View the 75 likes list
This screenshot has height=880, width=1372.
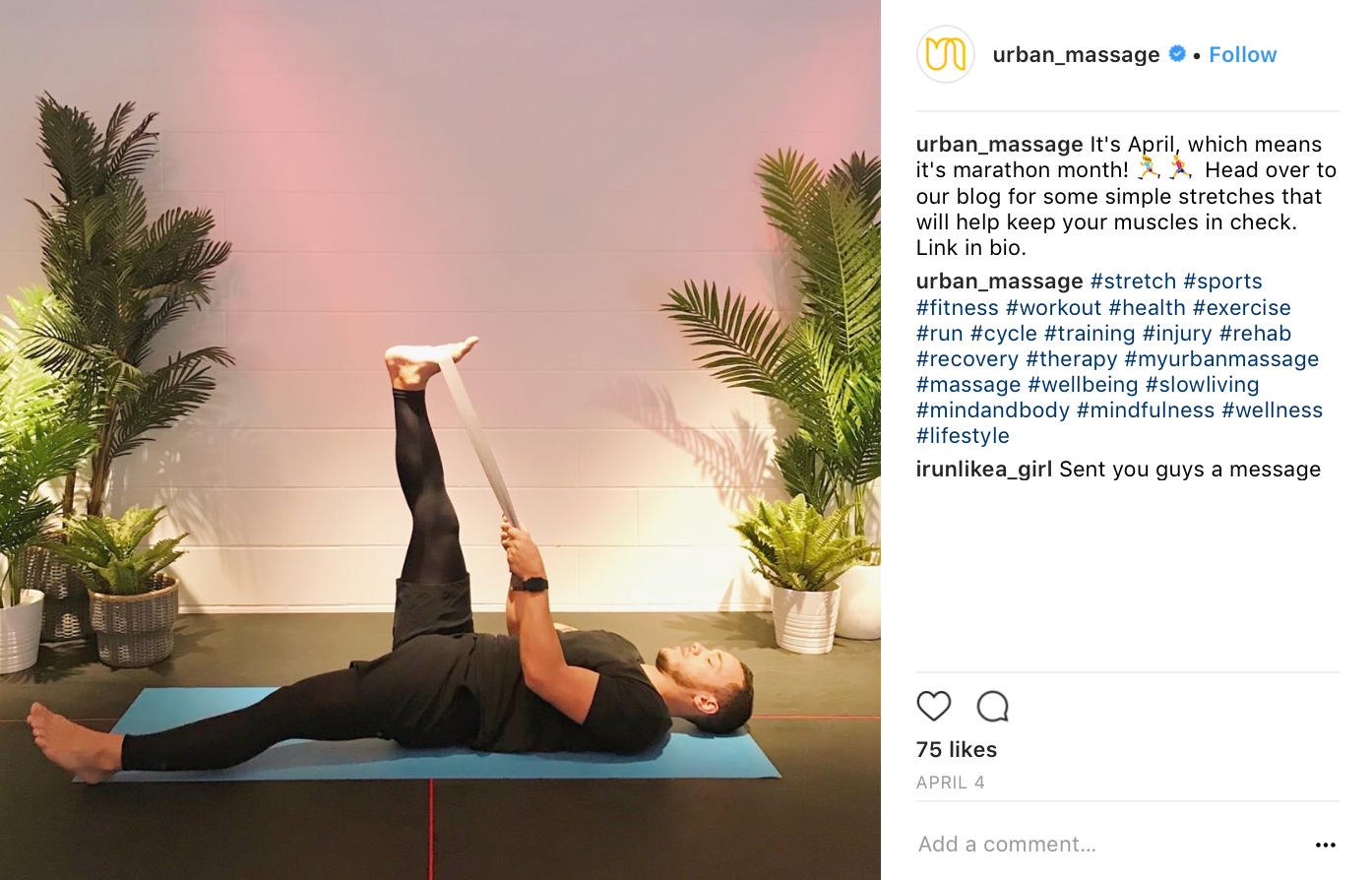pos(956,750)
